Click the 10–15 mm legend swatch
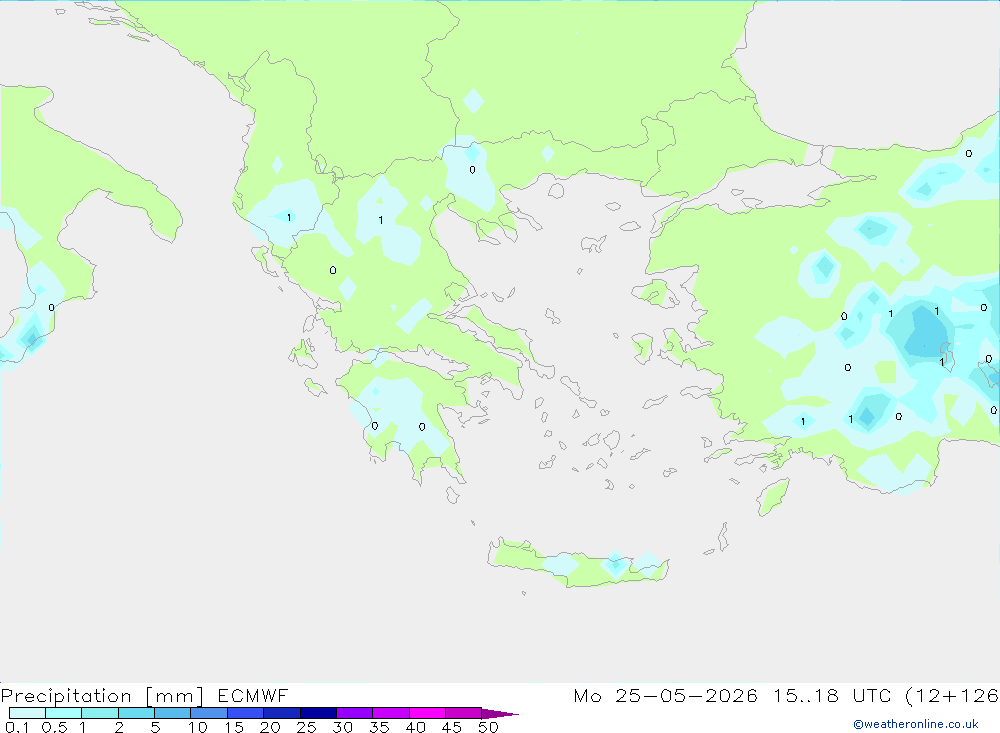Screen dimensions: 1000x733 coord(209,713)
